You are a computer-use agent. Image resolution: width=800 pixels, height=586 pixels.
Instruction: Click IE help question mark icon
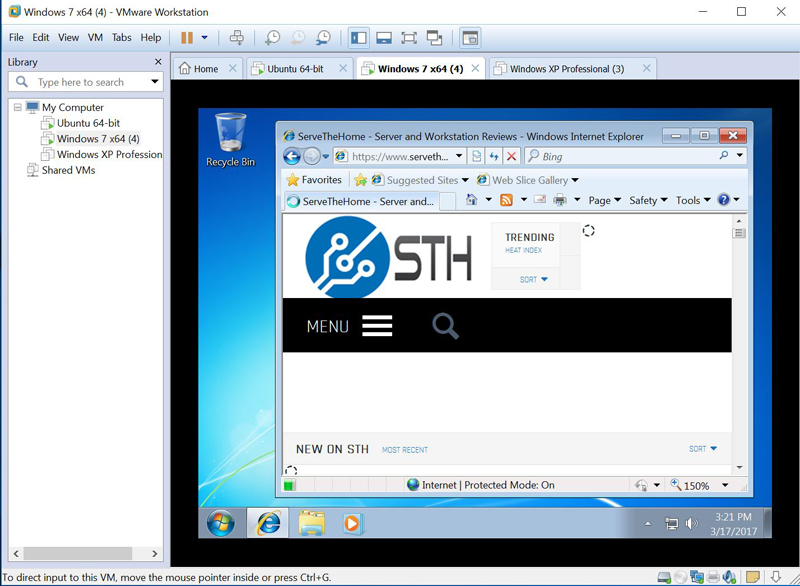pos(723,200)
